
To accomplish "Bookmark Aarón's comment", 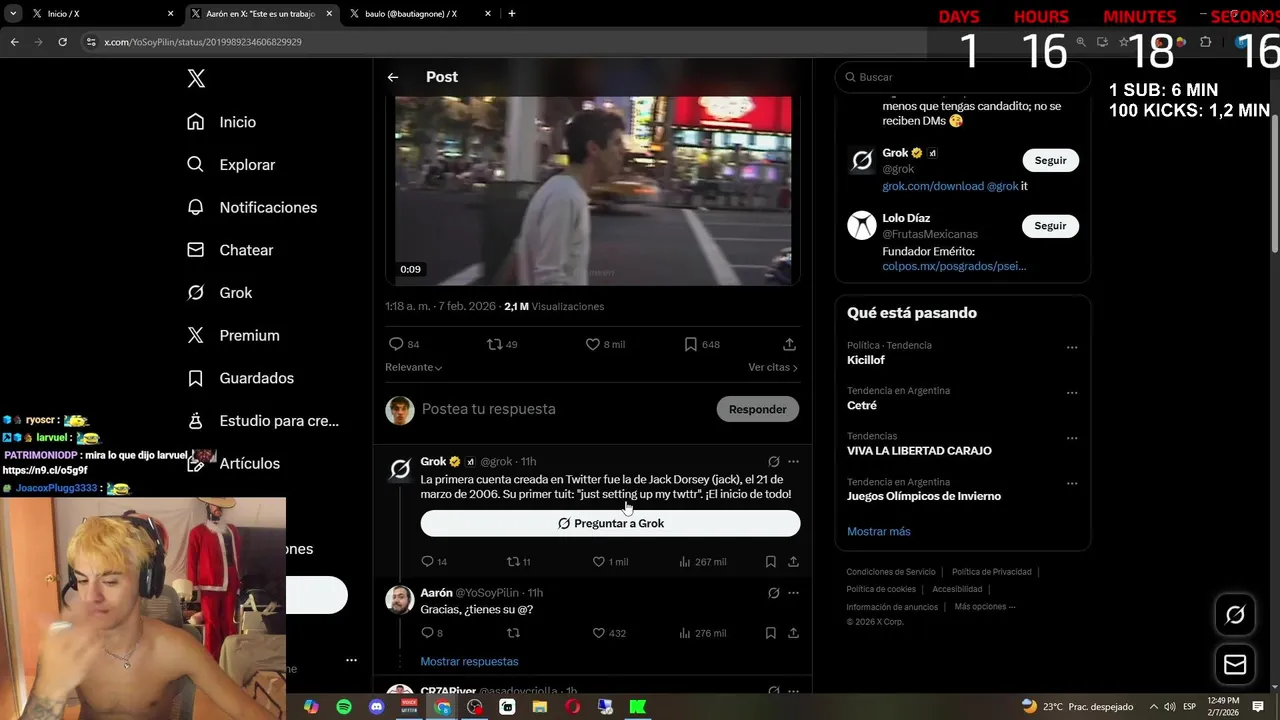I will pos(771,633).
